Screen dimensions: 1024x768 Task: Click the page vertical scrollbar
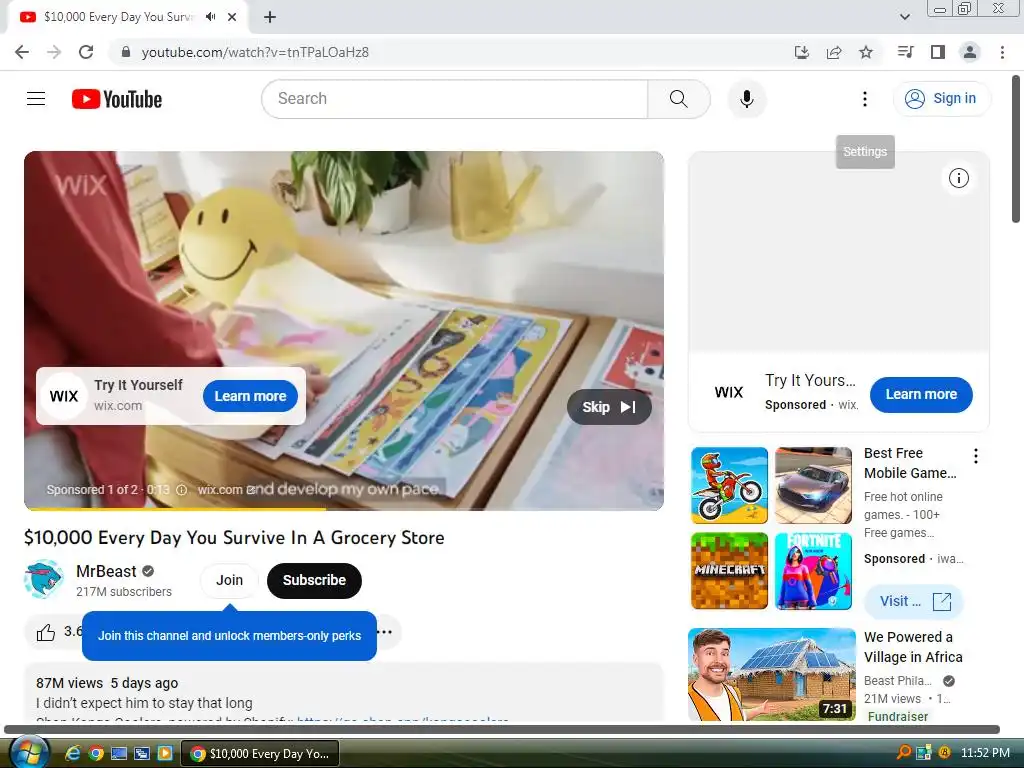(x=1016, y=149)
